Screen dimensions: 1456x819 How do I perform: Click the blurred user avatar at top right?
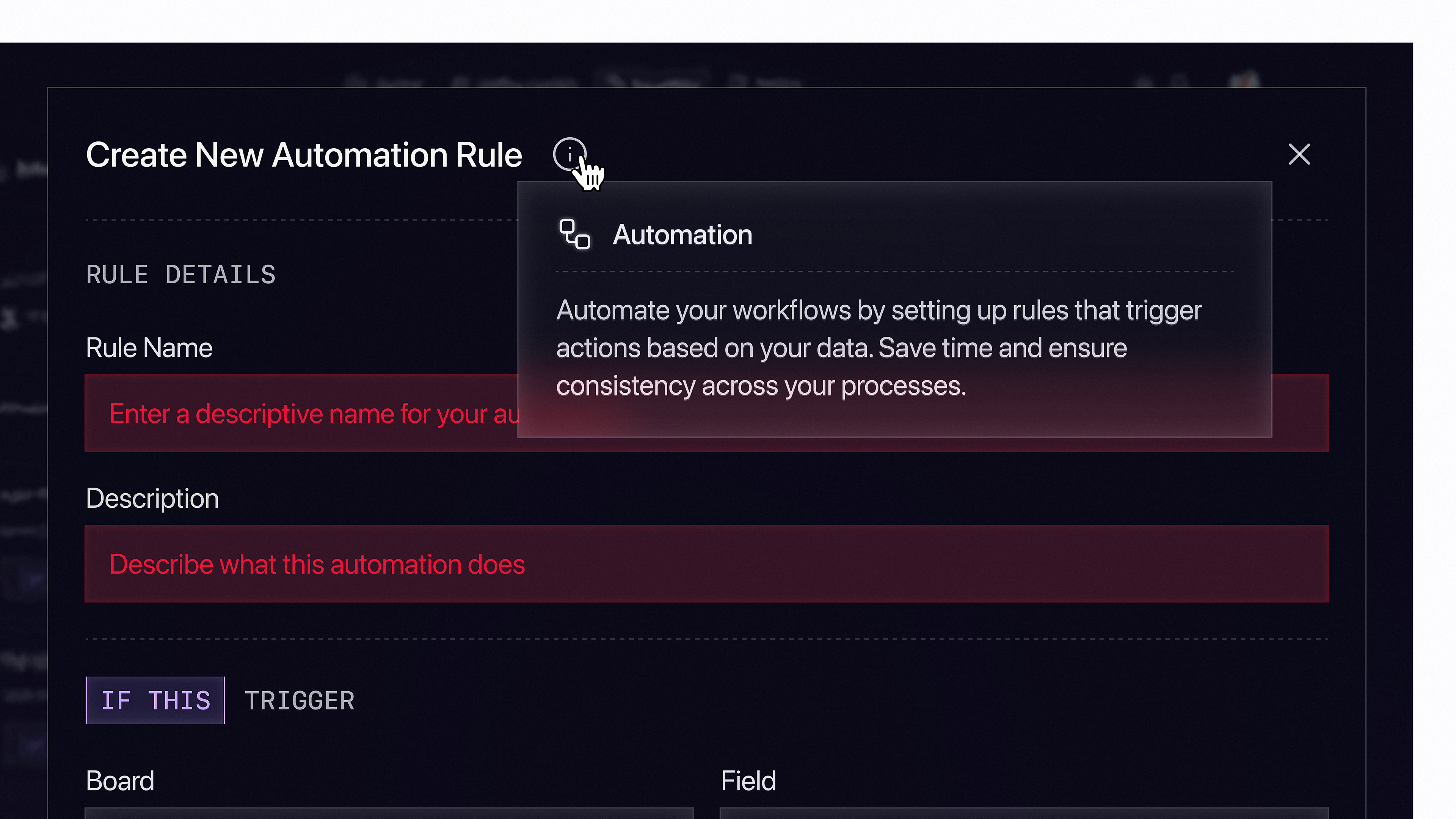(x=1244, y=80)
